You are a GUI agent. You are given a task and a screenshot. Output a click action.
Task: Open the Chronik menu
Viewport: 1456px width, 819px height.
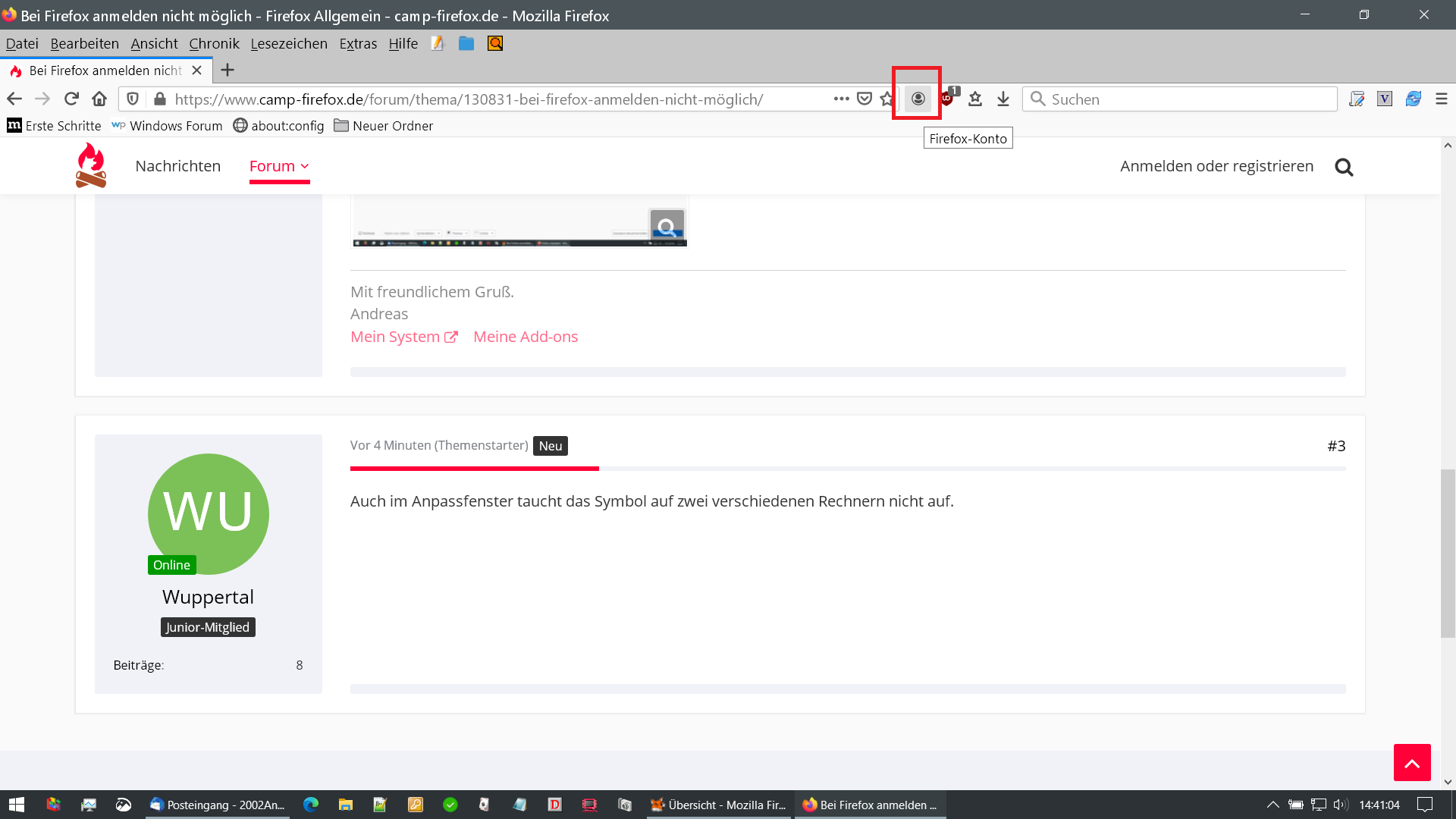tap(214, 44)
